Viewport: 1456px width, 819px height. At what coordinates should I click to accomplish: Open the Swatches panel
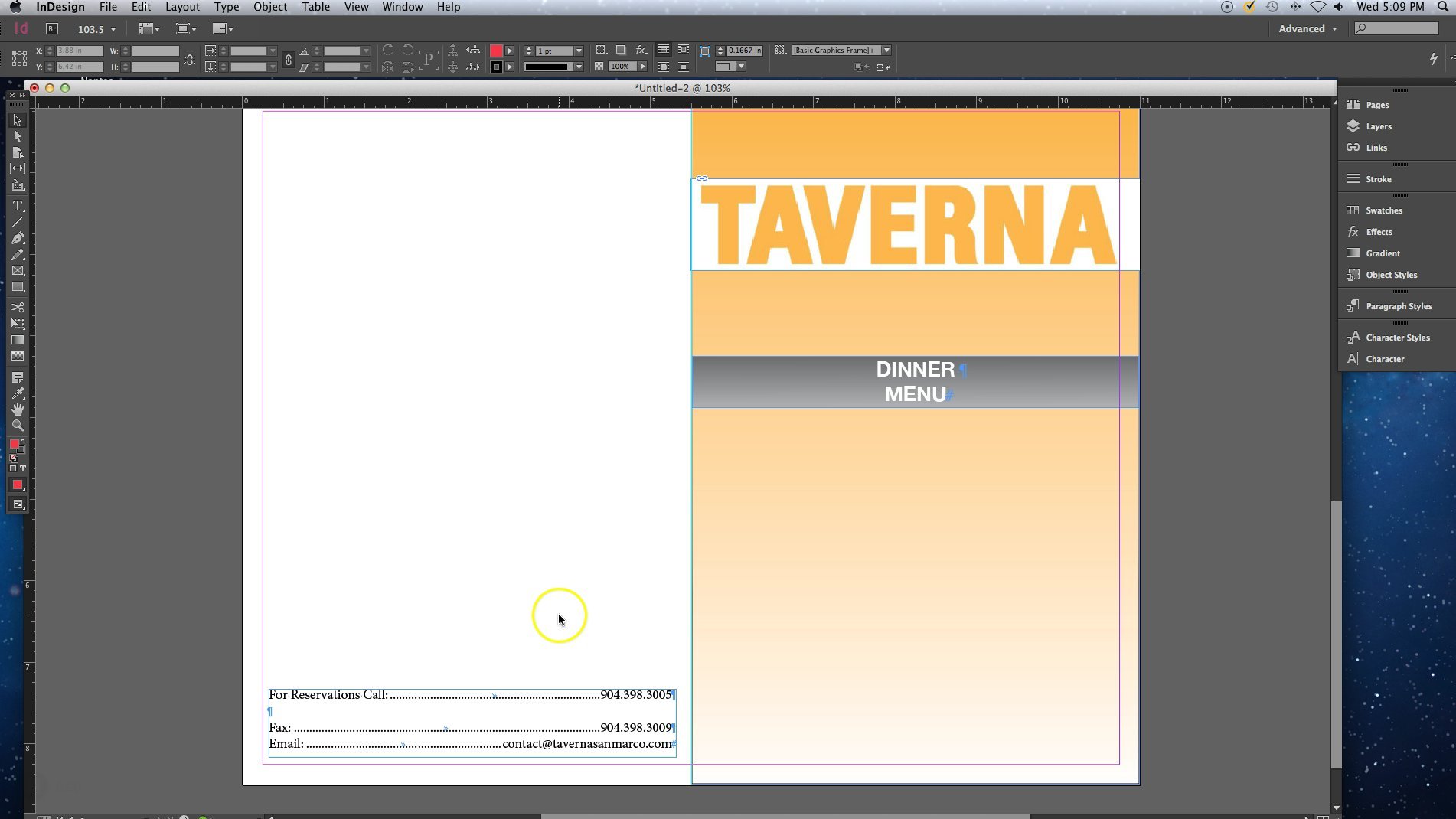(1383, 210)
